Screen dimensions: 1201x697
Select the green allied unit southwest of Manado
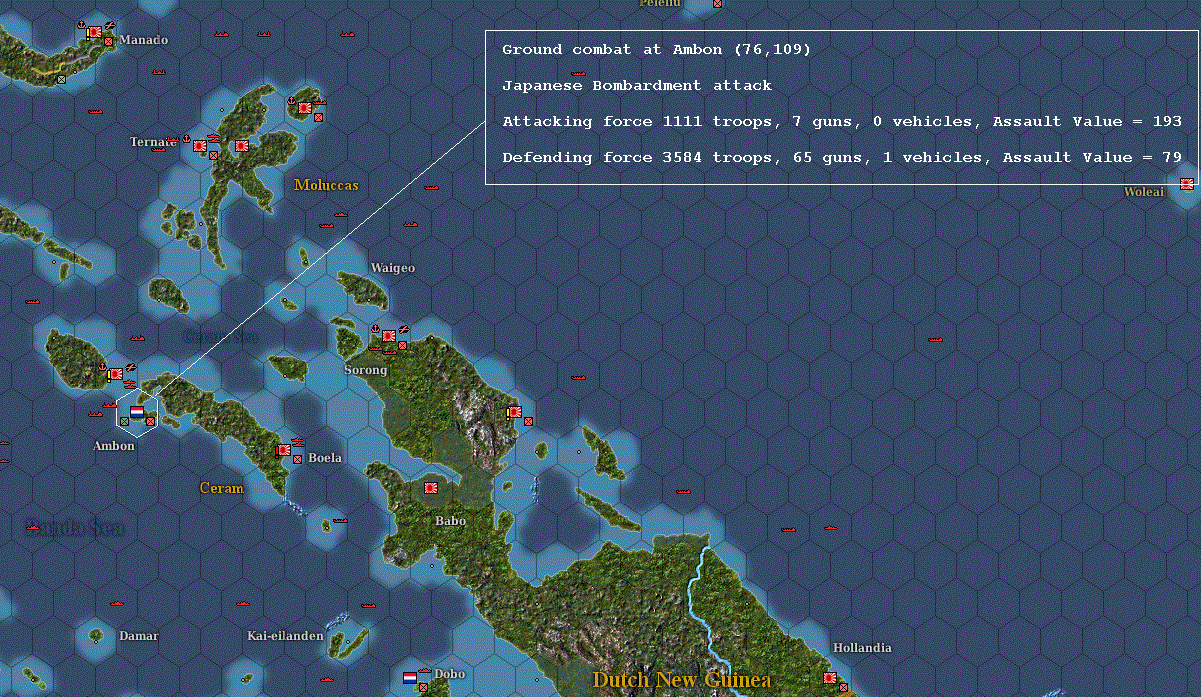point(61,79)
